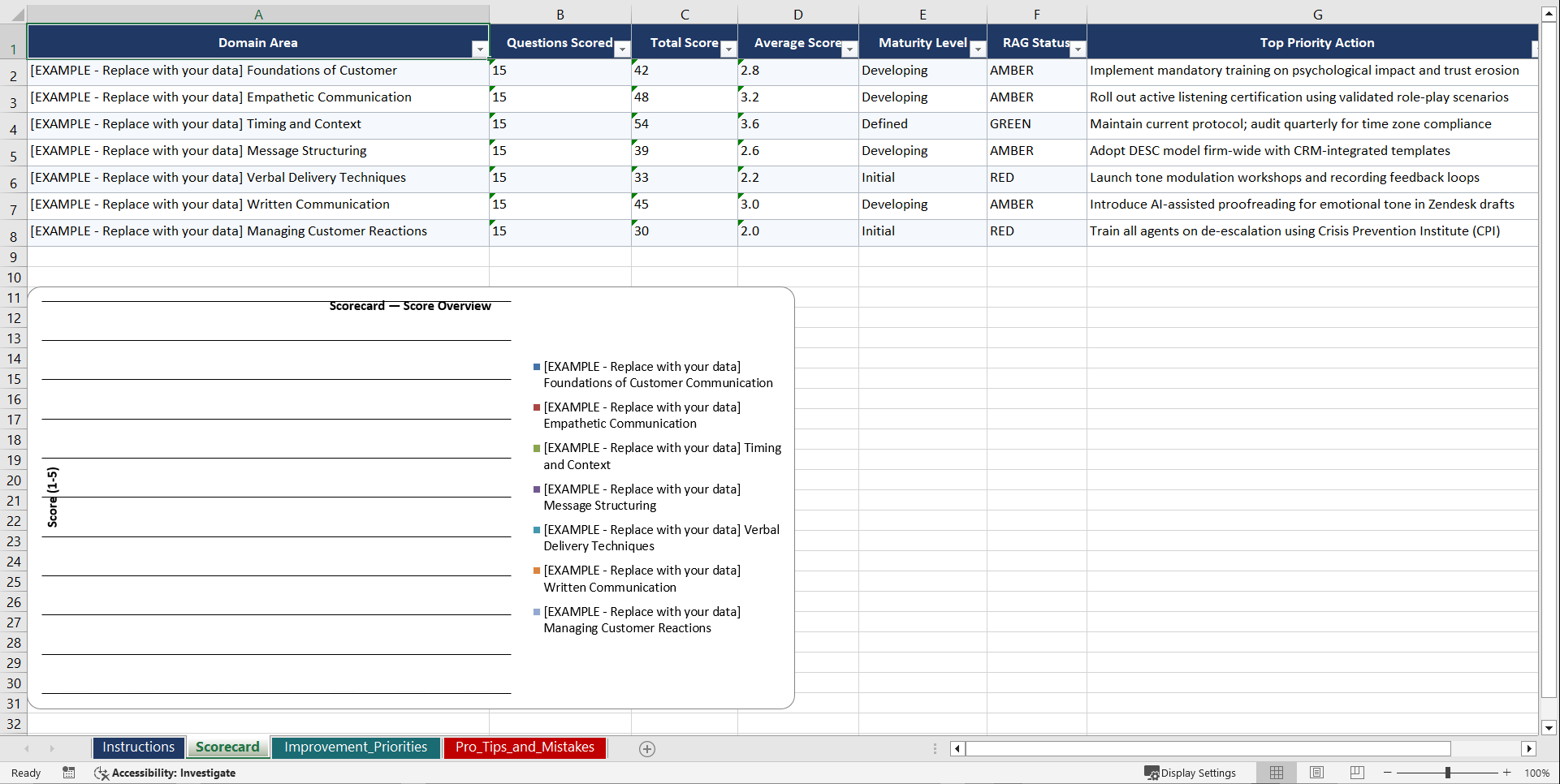The width and height of the screenshot is (1560, 784).
Task: Open the RAG Status filter dropdown
Action: [1078, 50]
